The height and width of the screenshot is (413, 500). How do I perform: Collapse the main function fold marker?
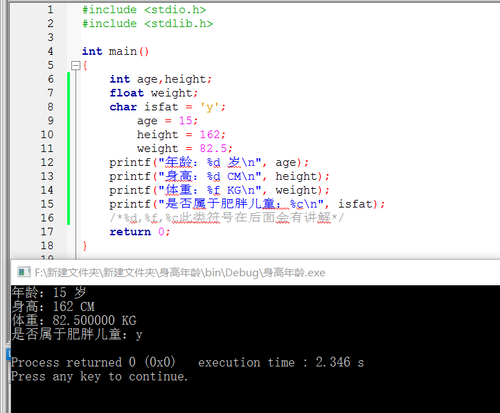pyautogui.click(x=76, y=65)
